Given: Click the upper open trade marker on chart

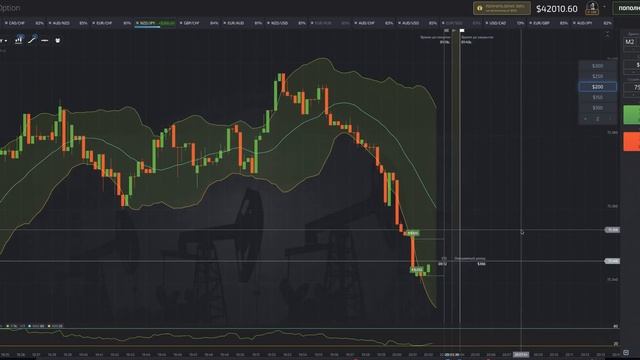Looking at the screenshot, I should tap(413, 233).
